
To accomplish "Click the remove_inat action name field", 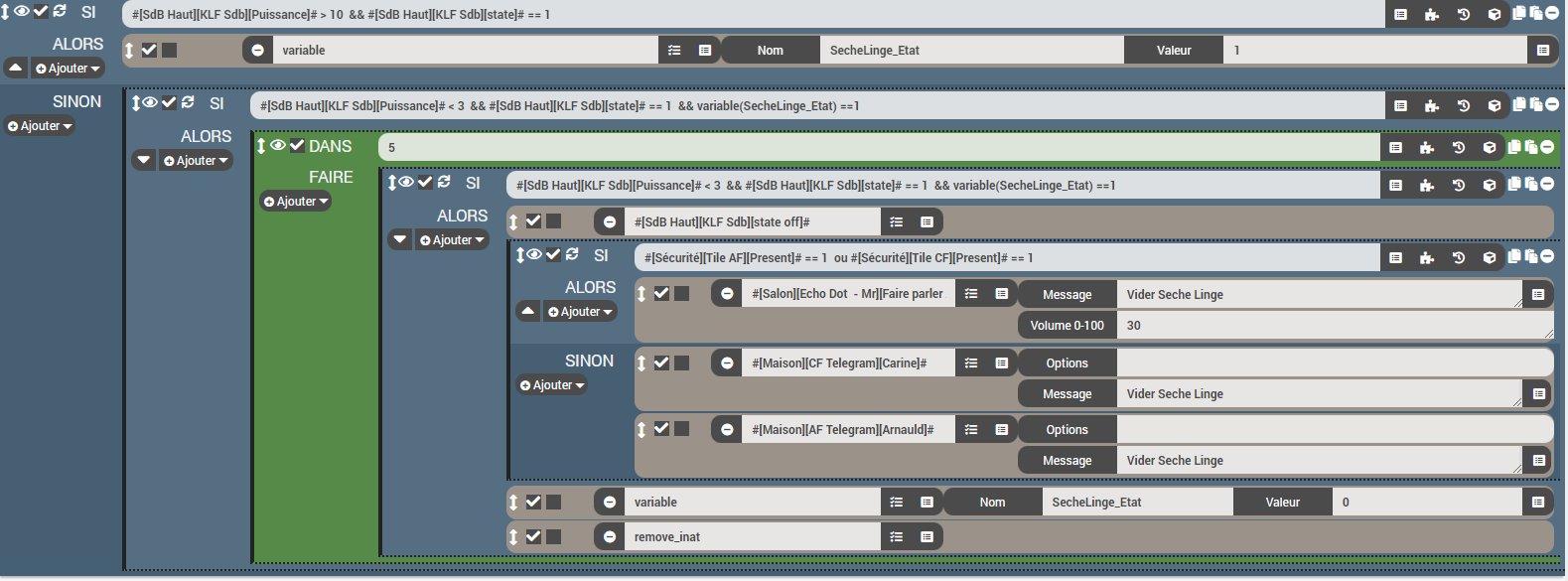I will [753, 536].
